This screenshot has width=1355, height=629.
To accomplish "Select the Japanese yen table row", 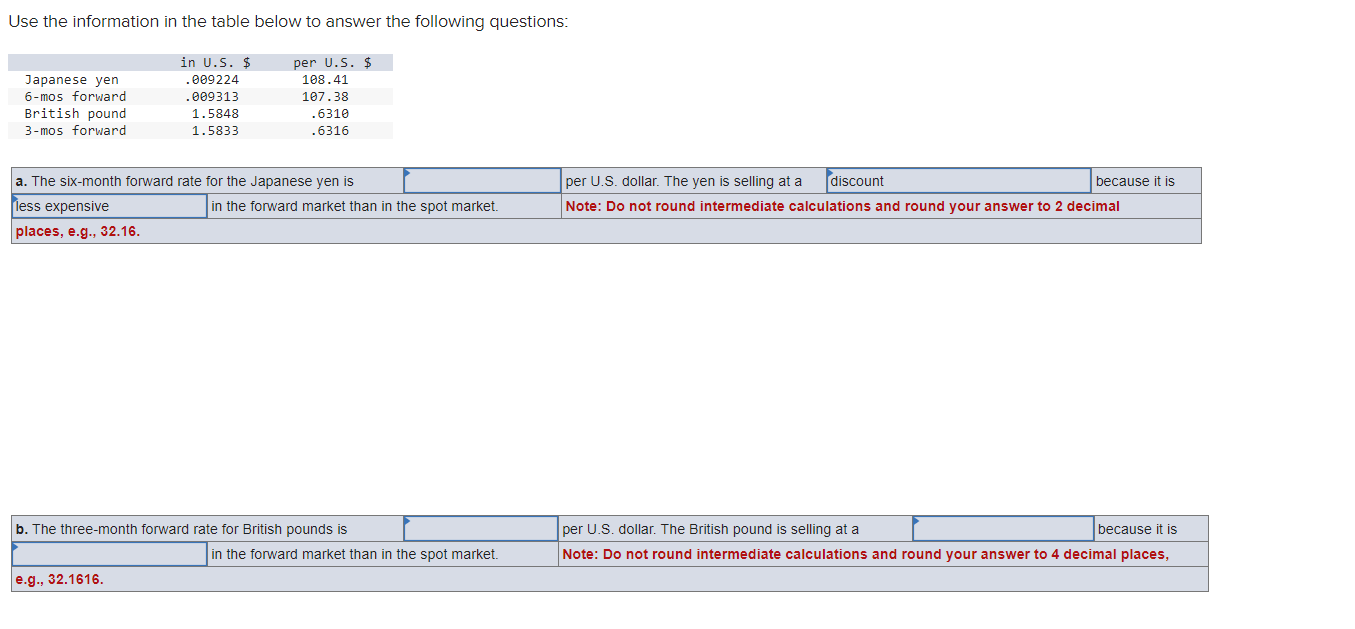I will 70,79.
